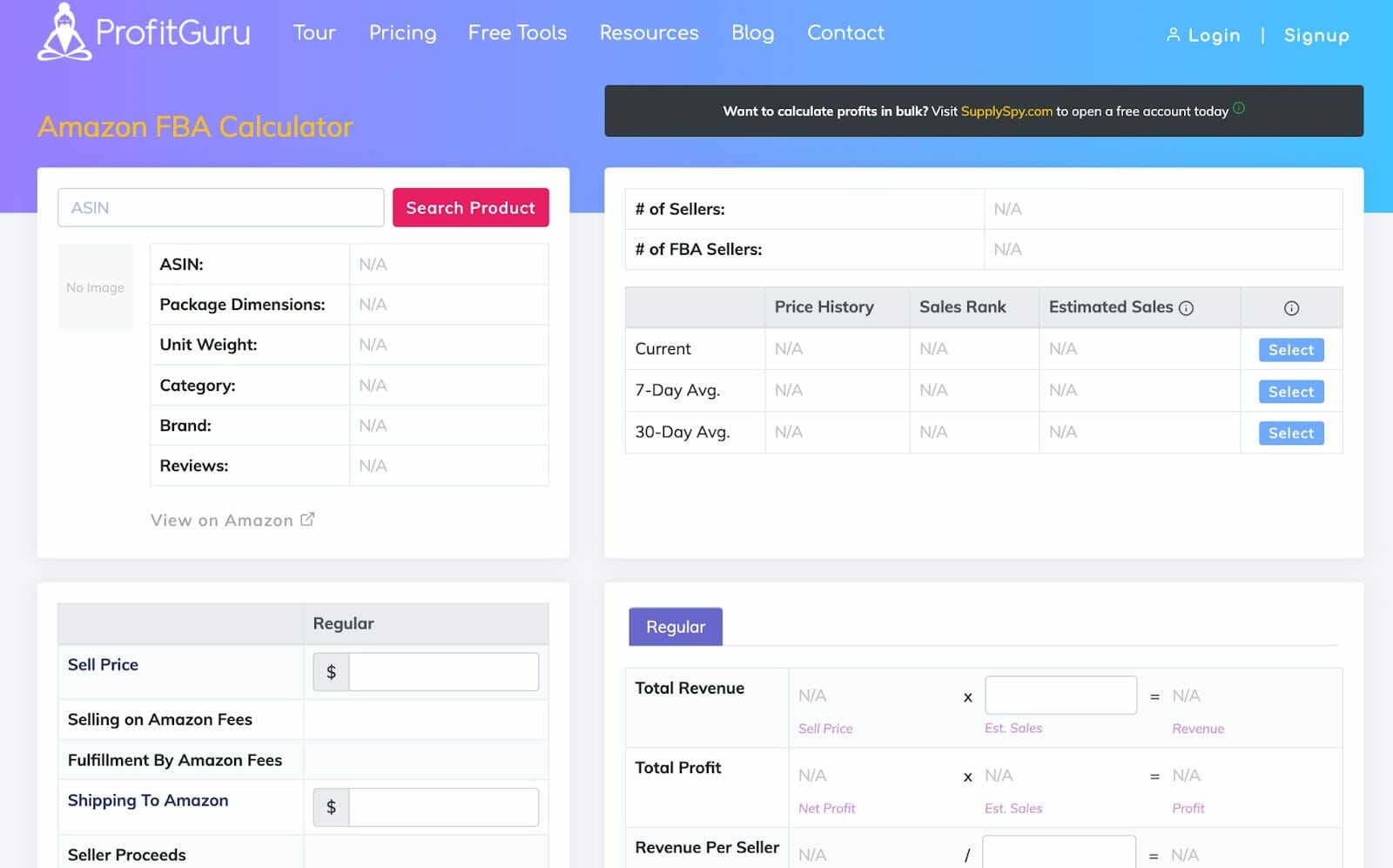Click Select in the Current row
The height and width of the screenshot is (868, 1393).
[1291, 350]
